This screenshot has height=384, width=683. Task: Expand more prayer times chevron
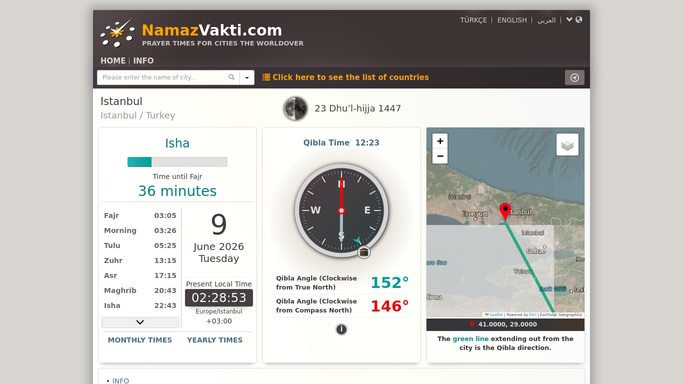coord(140,322)
